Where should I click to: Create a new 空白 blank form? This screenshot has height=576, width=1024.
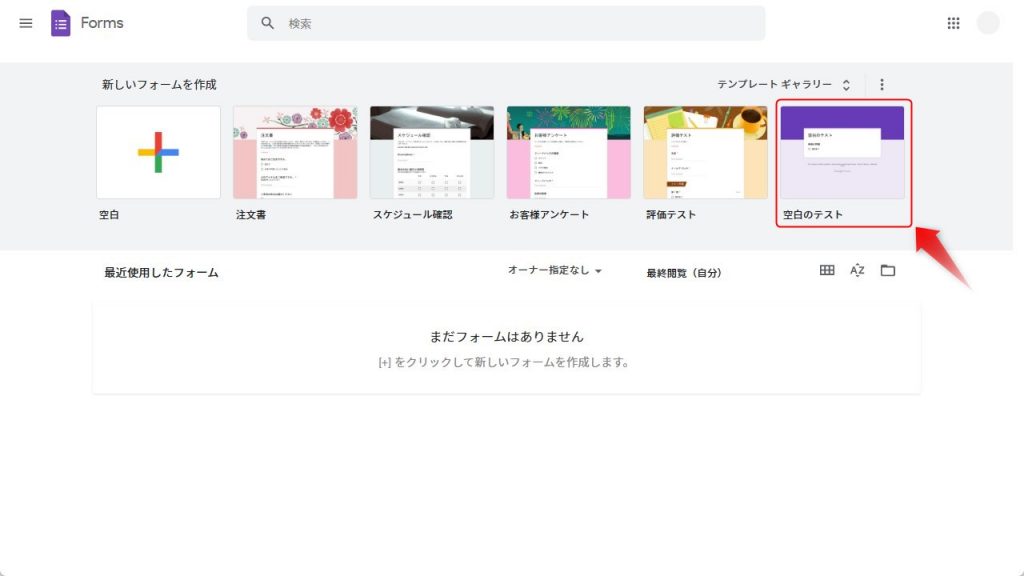click(158, 152)
